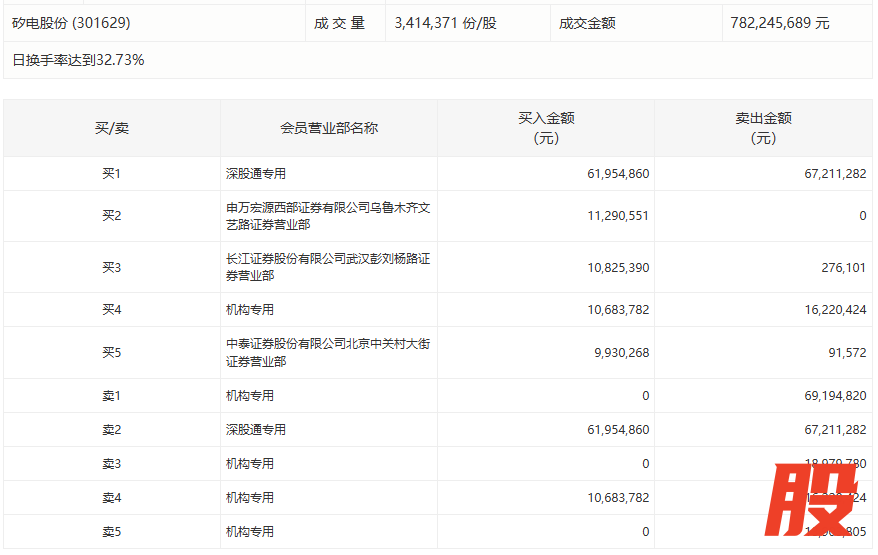Open 中泰证券北京中关村大街 branch entry
Screen dimensions: 878x555
327,352
